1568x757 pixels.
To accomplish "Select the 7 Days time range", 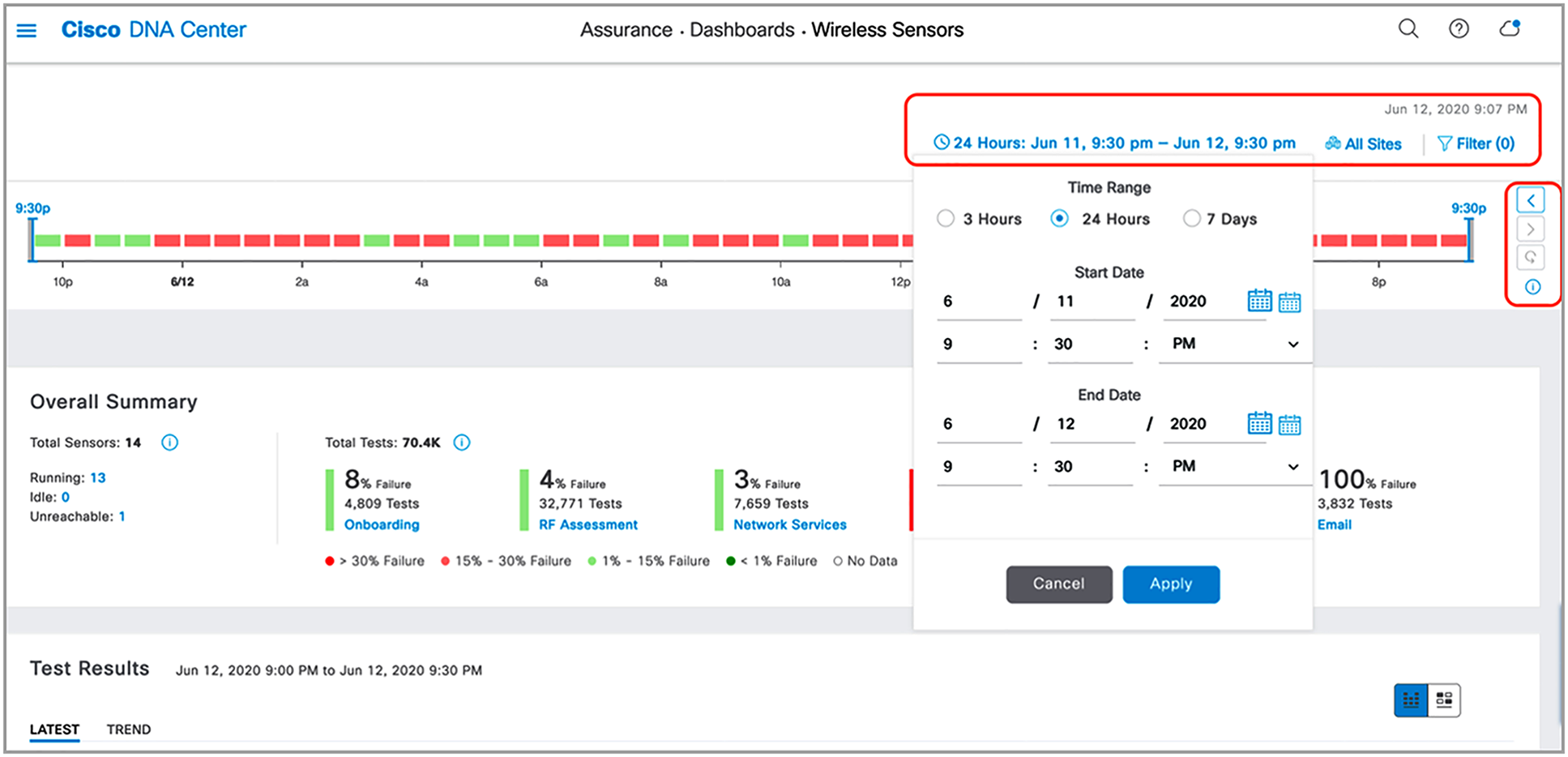I will (x=1191, y=219).
